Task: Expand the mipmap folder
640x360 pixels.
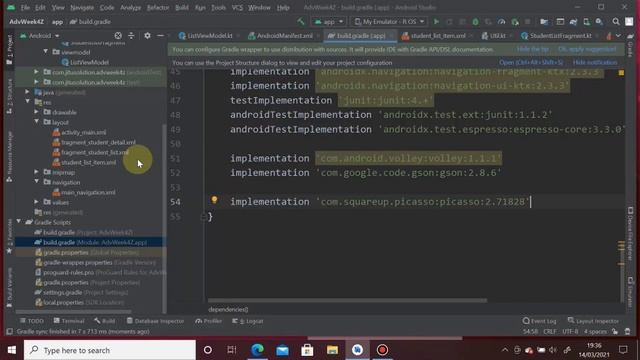Action: tap(37, 172)
